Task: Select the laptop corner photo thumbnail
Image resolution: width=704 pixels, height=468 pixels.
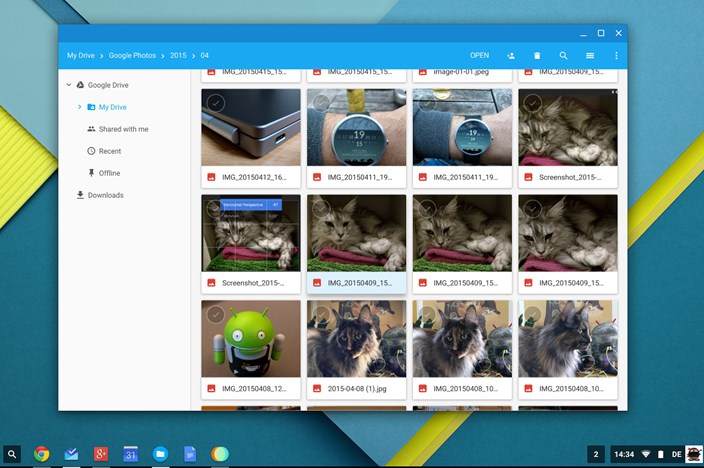Action: pyautogui.click(x=251, y=127)
